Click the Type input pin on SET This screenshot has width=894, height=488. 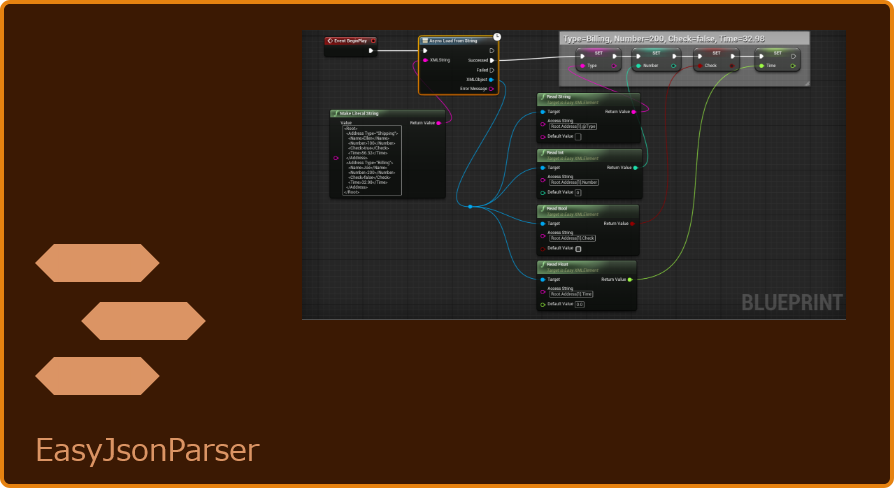click(582, 66)
